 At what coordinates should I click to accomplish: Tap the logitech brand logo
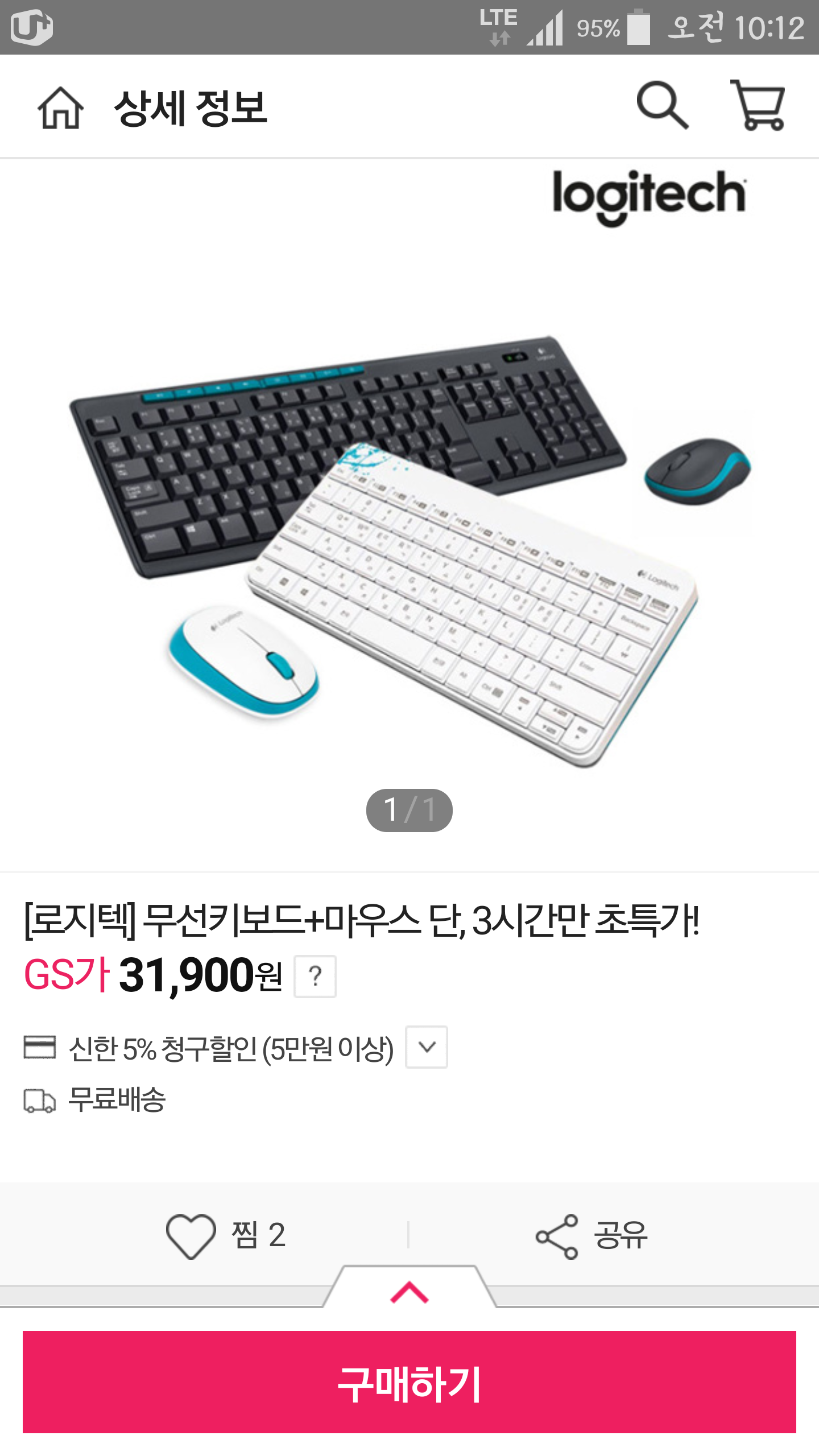[650, 197]
